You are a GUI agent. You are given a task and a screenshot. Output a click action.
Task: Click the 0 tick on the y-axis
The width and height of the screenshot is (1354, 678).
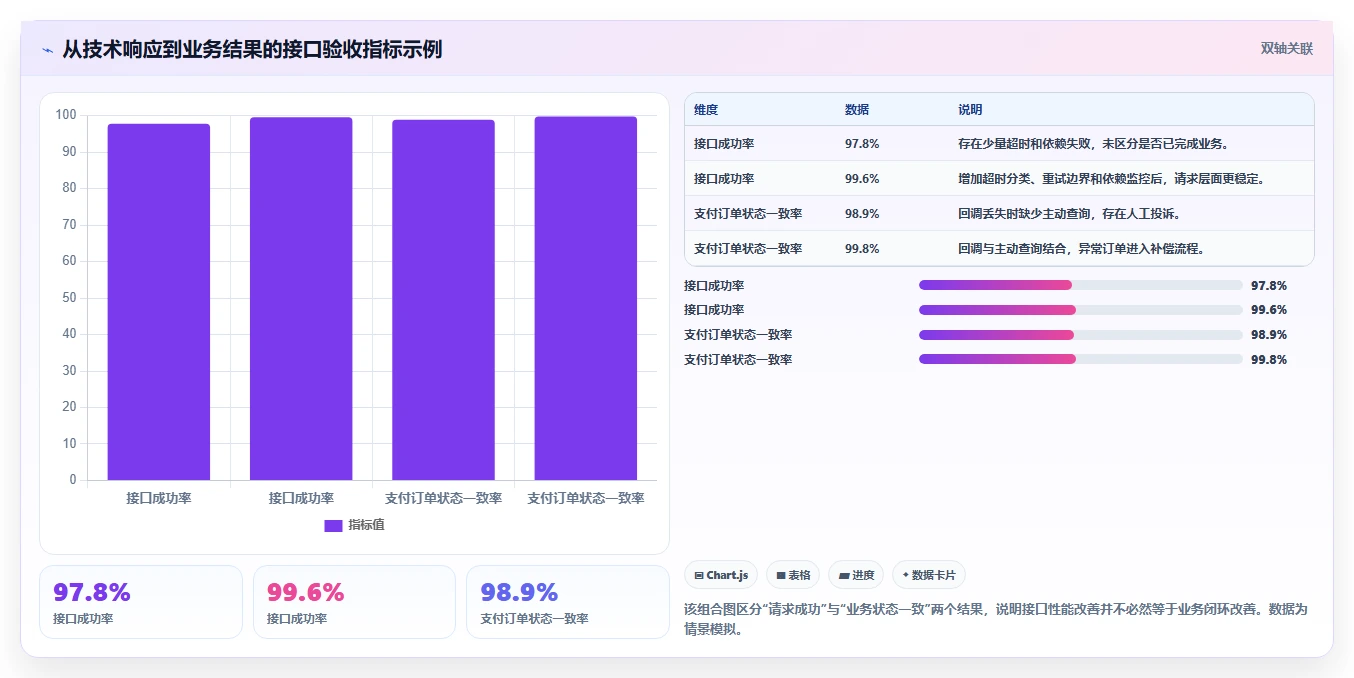tap(73, 480)
